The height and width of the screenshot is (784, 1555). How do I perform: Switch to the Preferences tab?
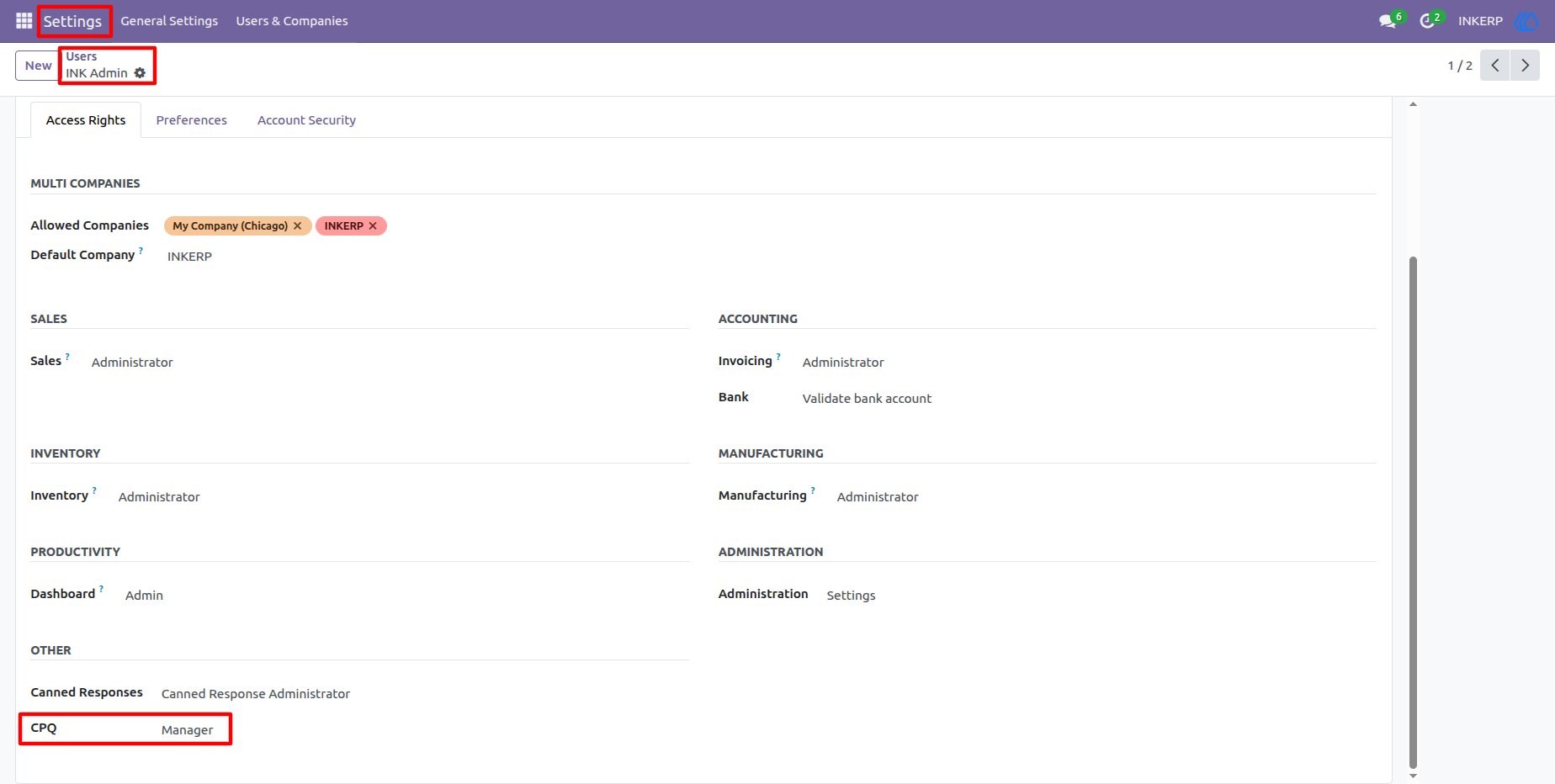(191, 120)
